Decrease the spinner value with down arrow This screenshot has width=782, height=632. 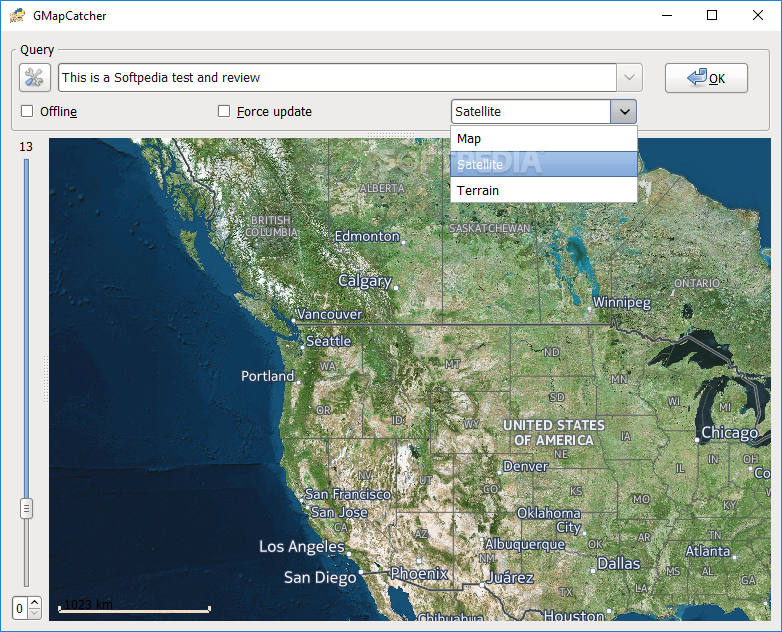34,613
